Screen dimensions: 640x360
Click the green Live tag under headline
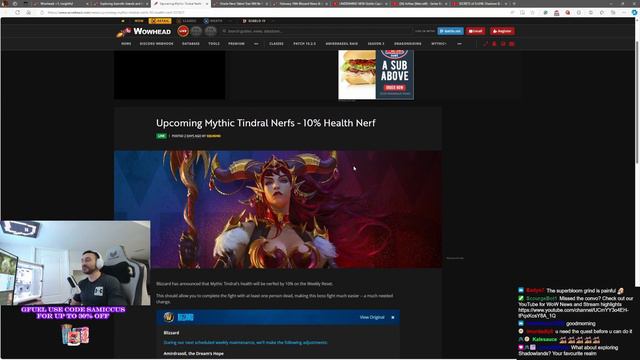coord(161,136)
